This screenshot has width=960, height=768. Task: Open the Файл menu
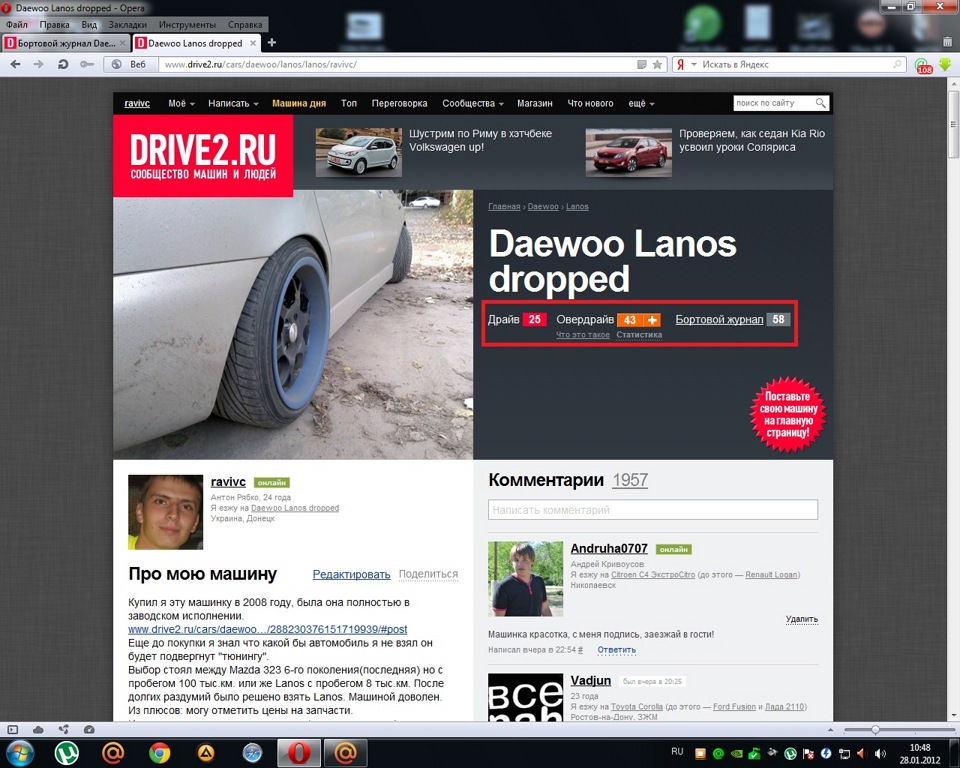pos(17,24)
